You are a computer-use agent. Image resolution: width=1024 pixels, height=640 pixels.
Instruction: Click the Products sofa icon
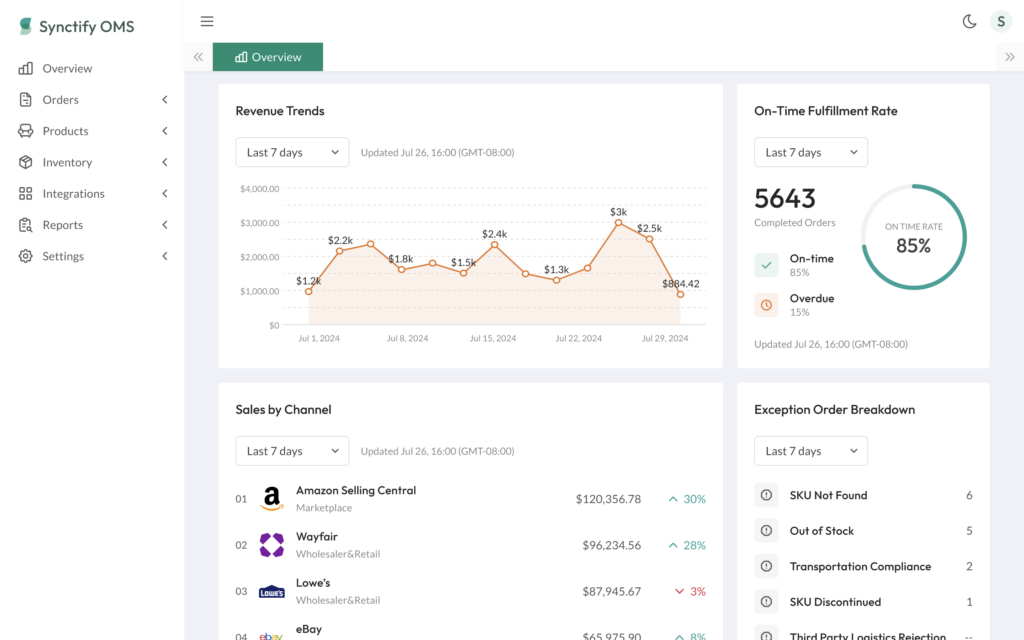25,131
